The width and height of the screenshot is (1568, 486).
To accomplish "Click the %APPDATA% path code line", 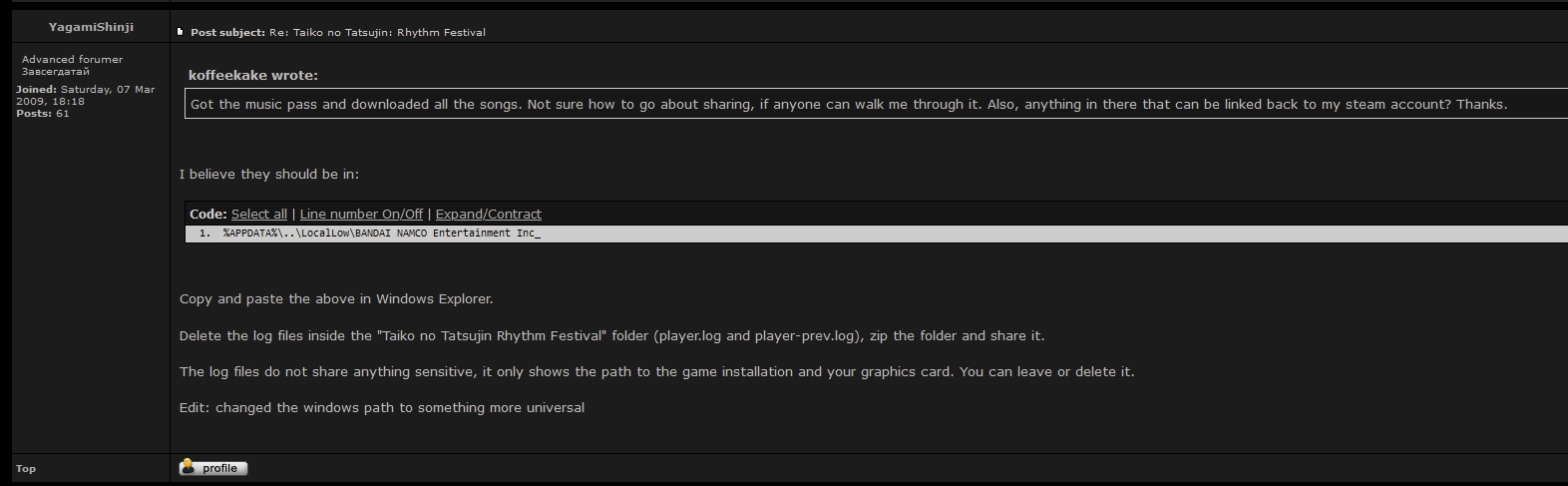I will click(x=381, y=234).
